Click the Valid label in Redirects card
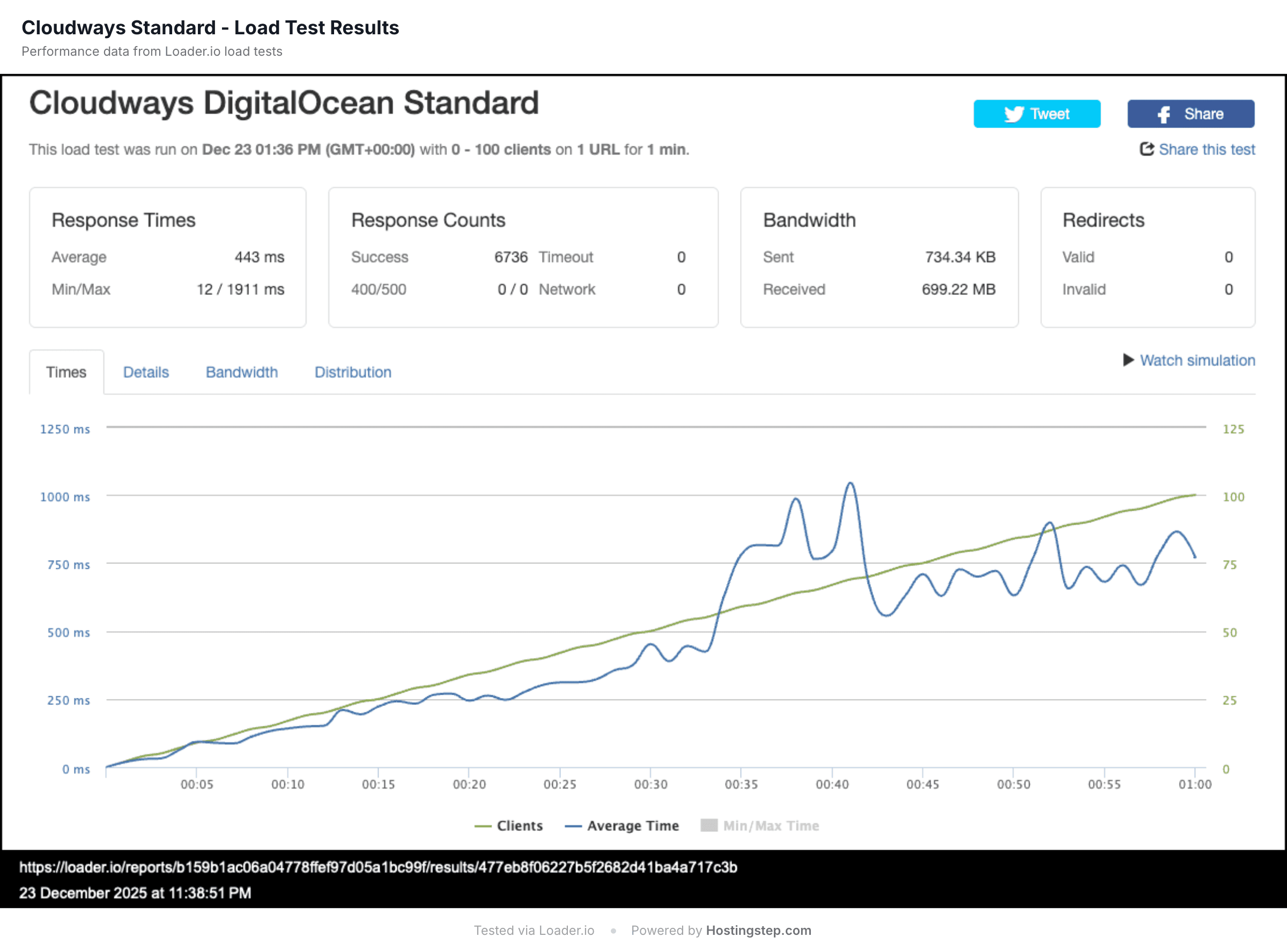 [1078, 257]
